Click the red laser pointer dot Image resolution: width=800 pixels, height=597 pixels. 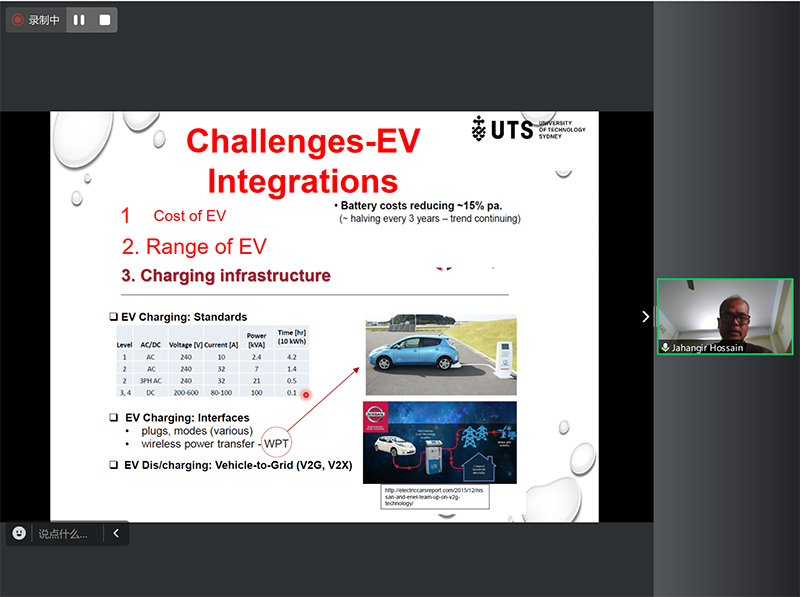click(x=306, y=395)
